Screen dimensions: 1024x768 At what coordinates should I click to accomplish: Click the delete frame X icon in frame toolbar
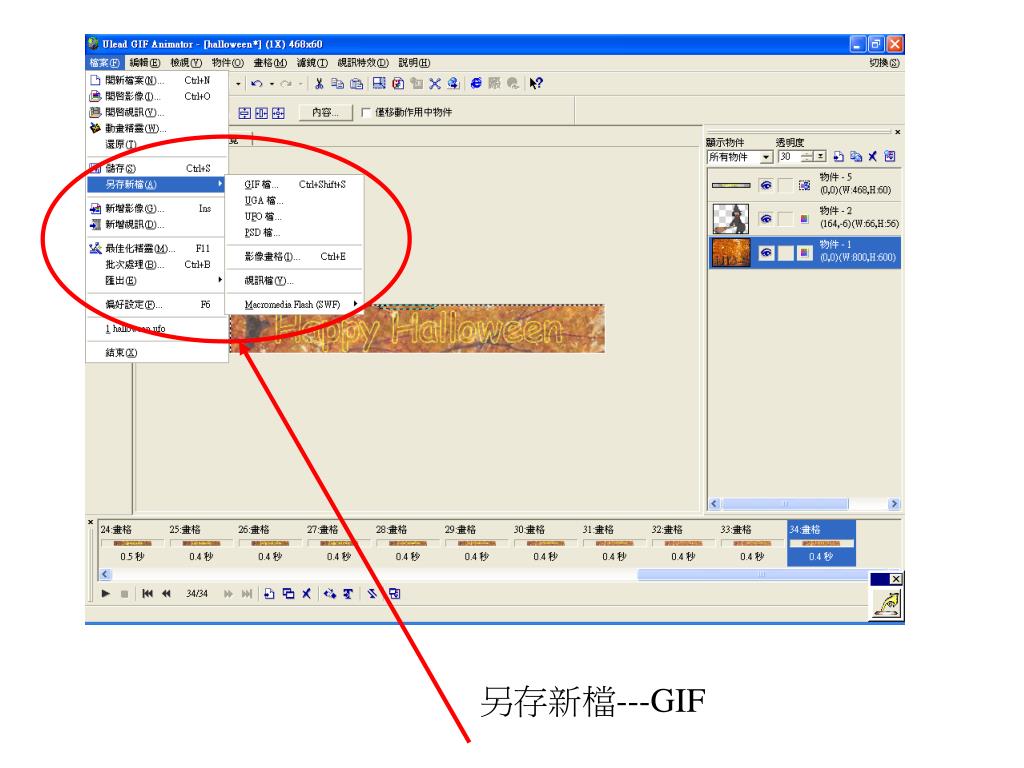coord(306,594)
